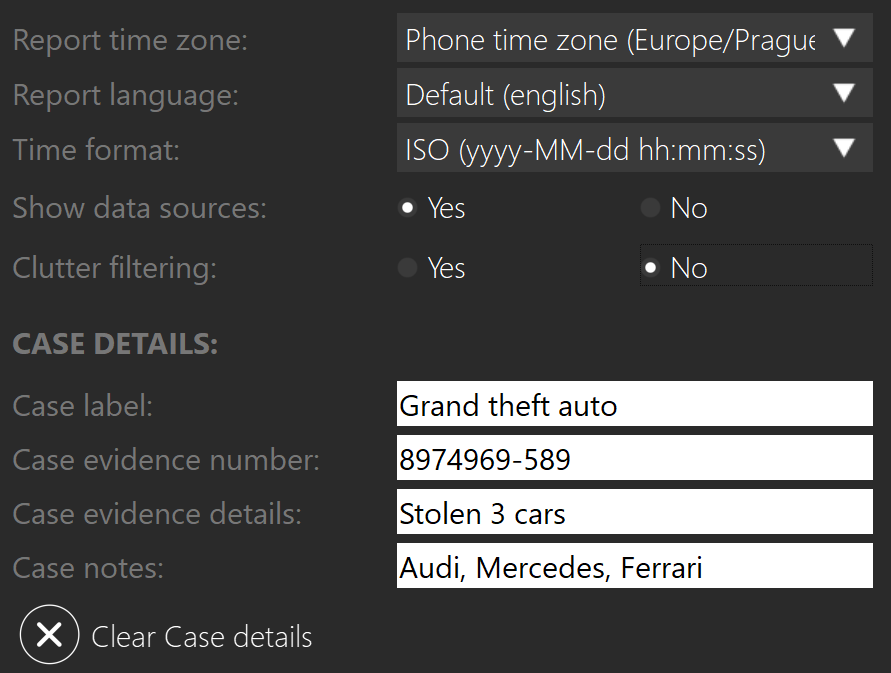Click the Case evidence details field
891x673 pixels.
635,512
